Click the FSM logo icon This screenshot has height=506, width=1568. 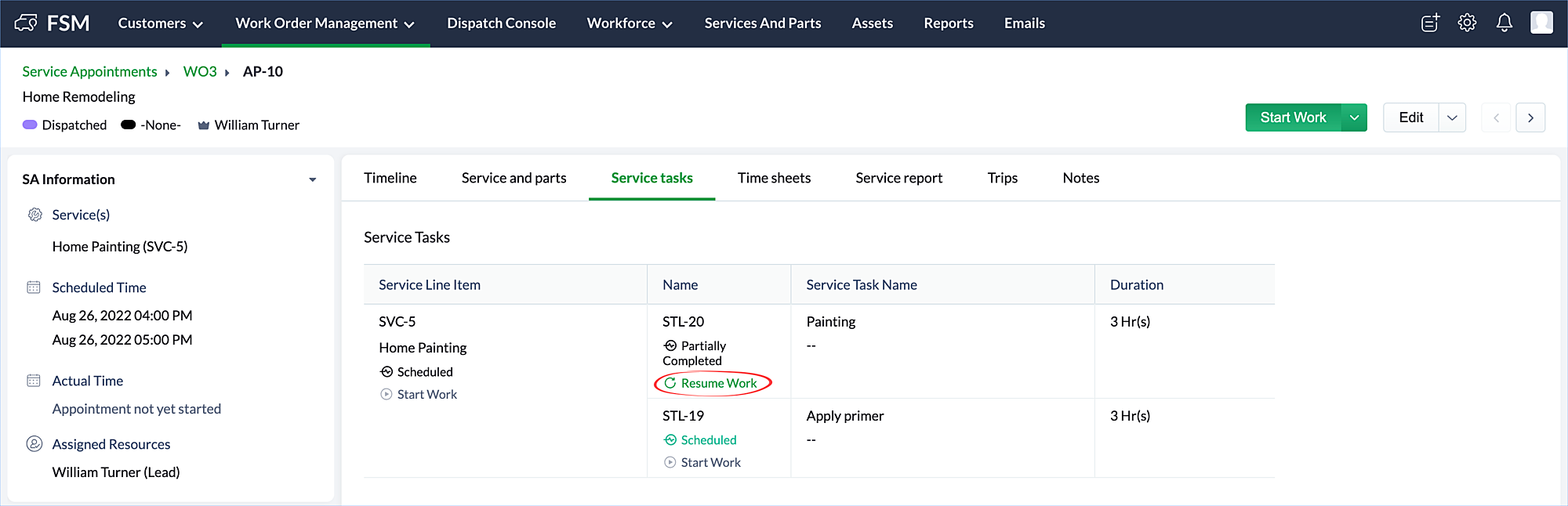(x=26, y=23)
